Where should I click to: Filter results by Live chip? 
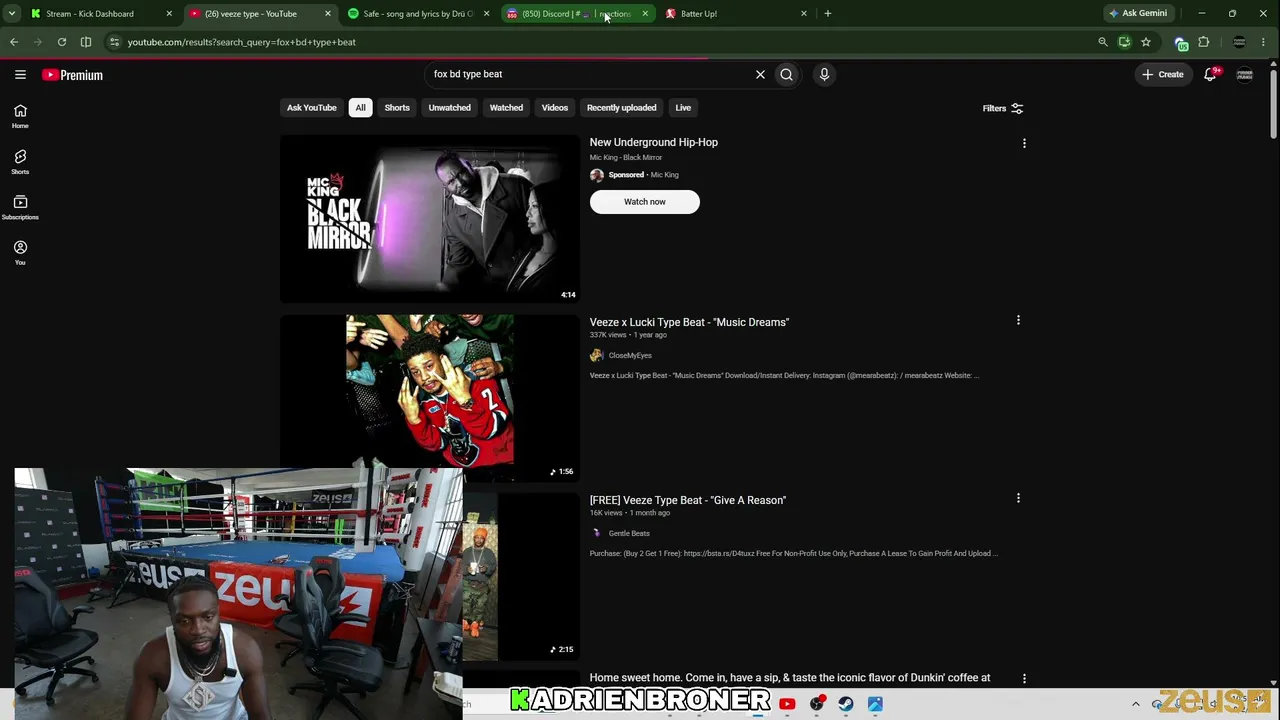[683, 108]
